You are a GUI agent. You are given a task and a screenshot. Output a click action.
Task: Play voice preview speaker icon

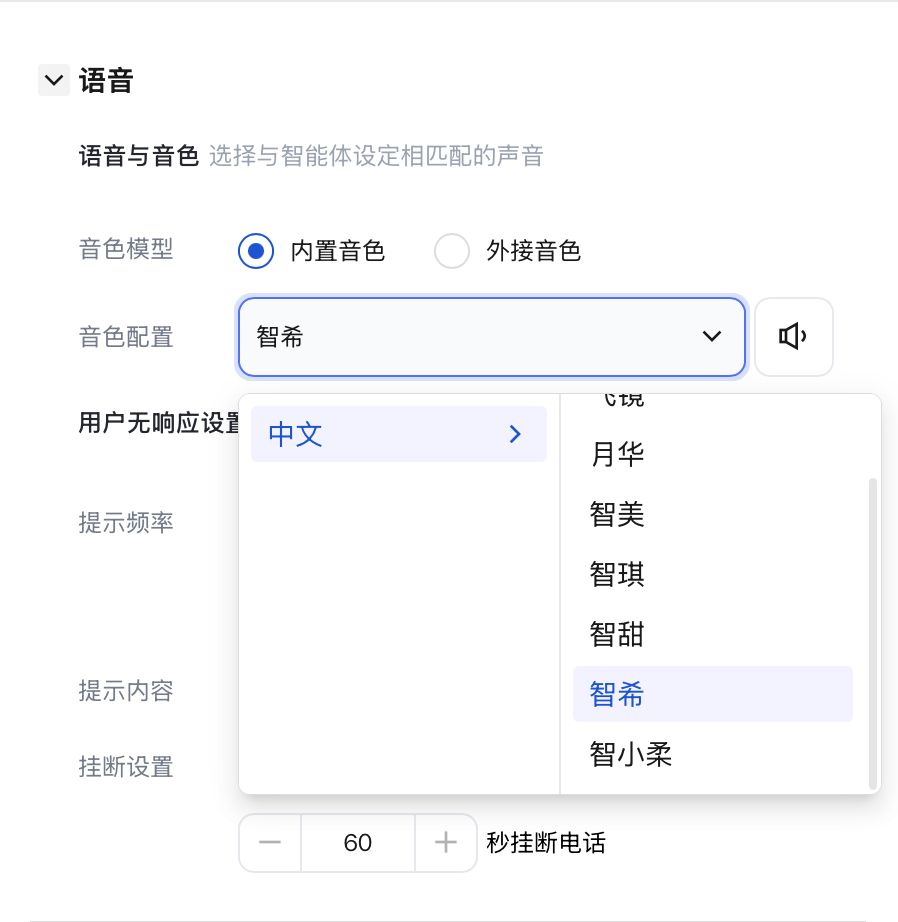point(793,337)
